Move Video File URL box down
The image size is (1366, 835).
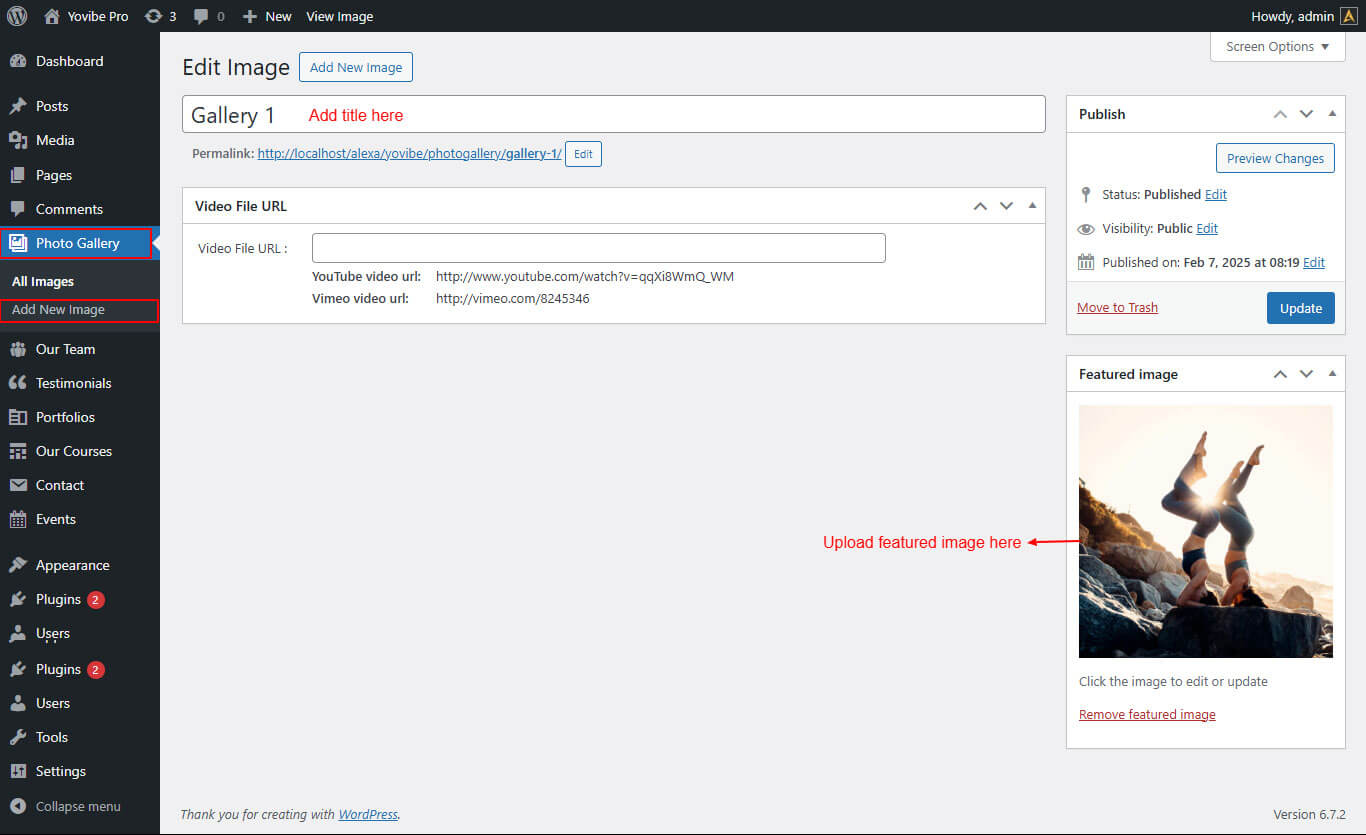coord(1006,206)
